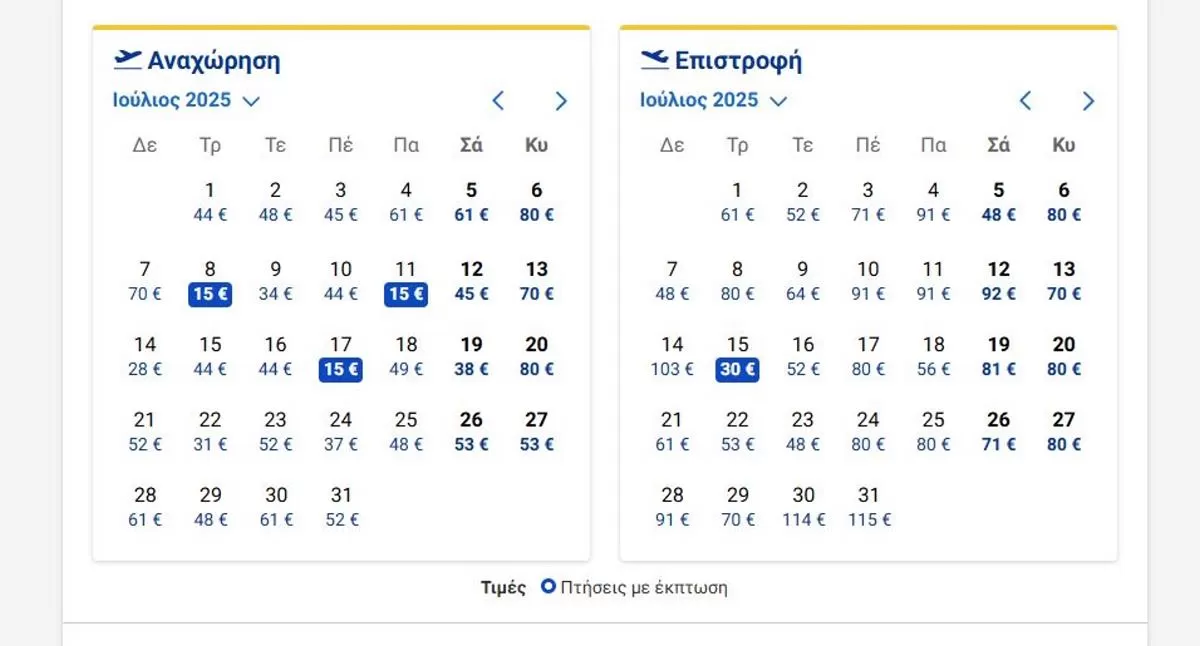Pick return July 31 priced 115 €

868,507
